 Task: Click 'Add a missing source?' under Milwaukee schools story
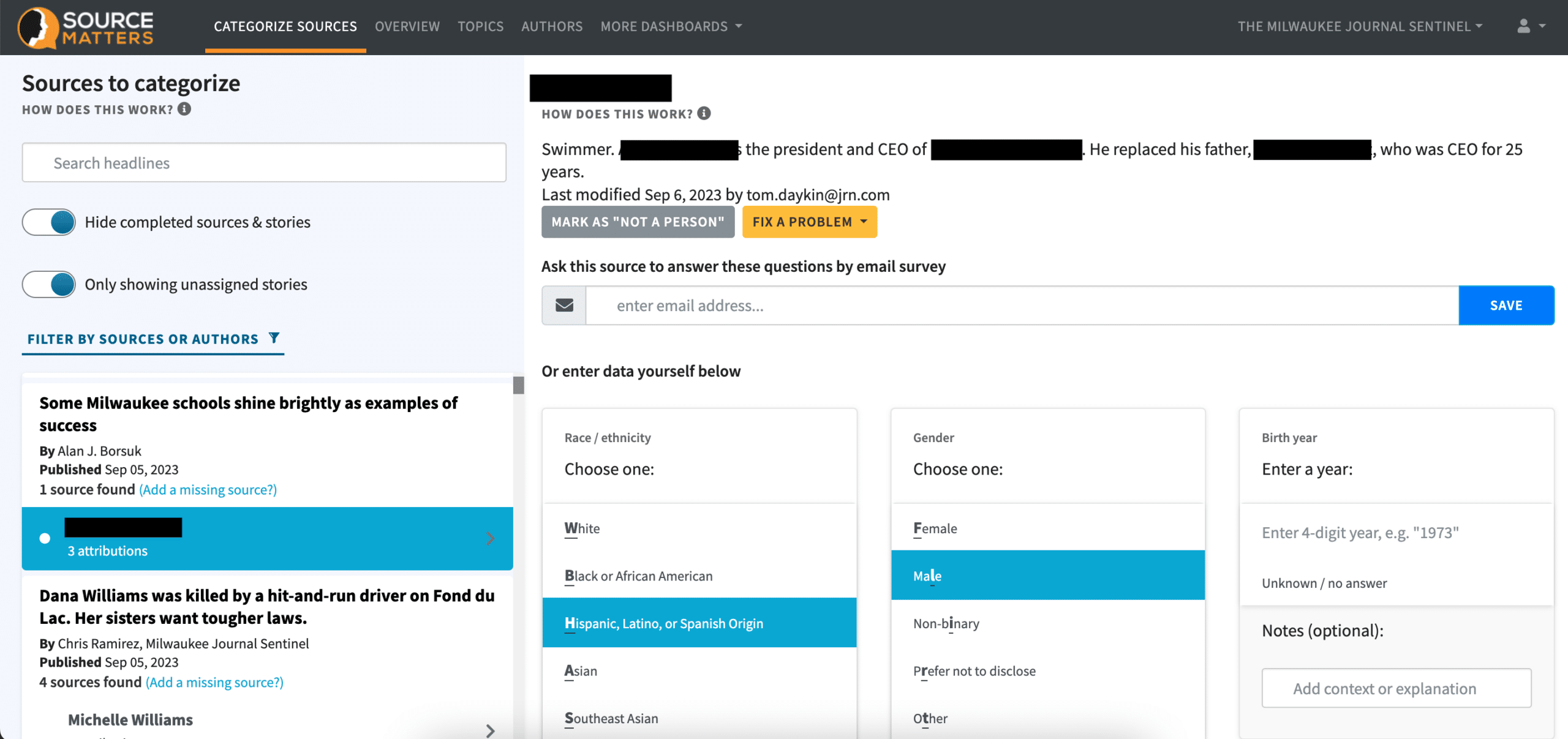(208, 489)
